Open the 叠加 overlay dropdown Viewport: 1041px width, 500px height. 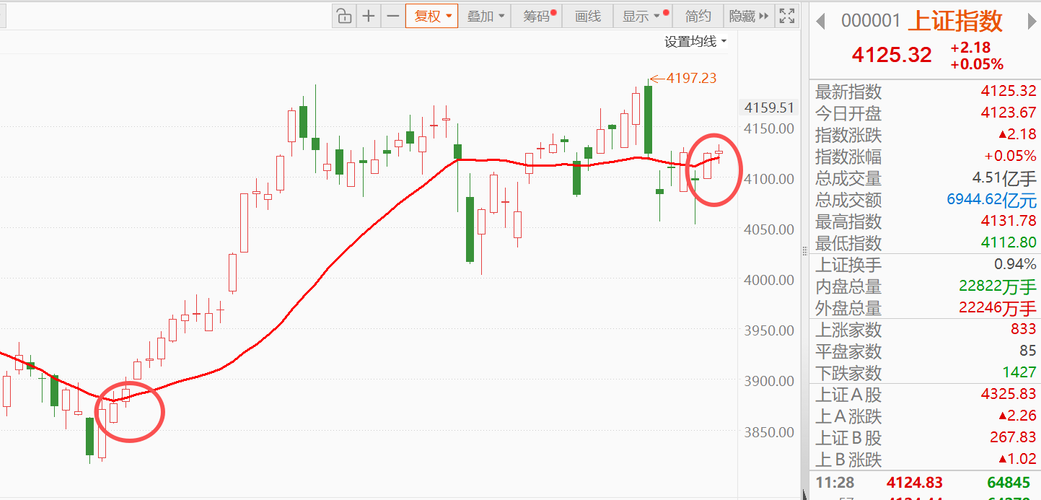point(485,16)
